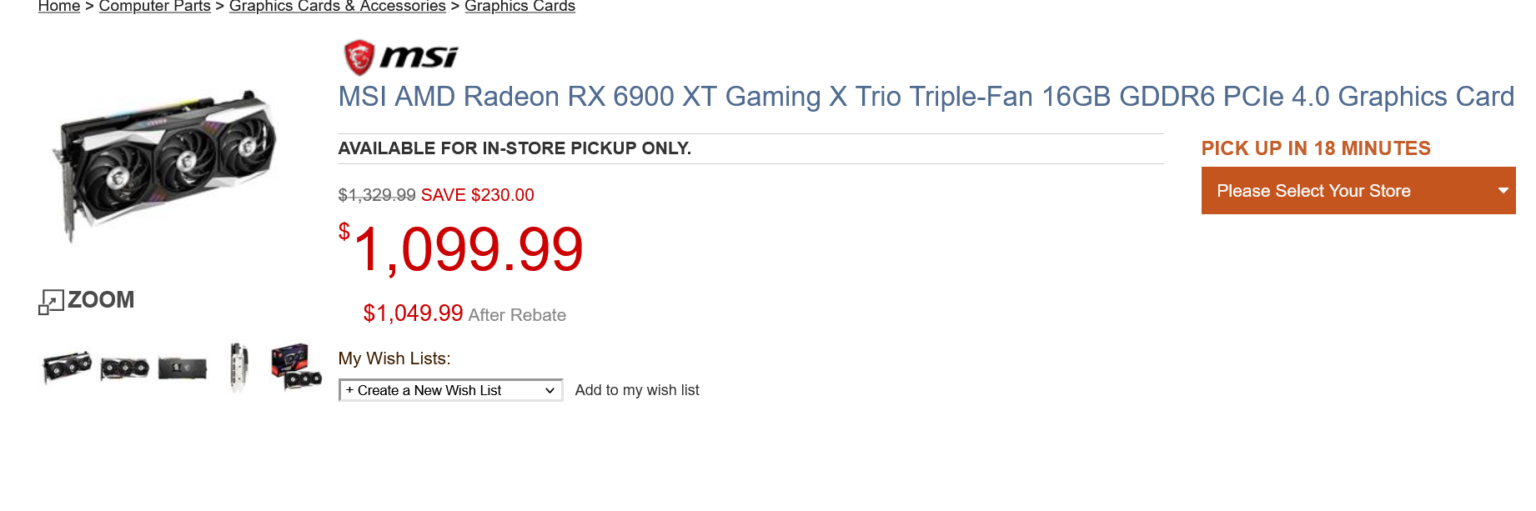Show the side profile thumbnail

pos(239,368)
